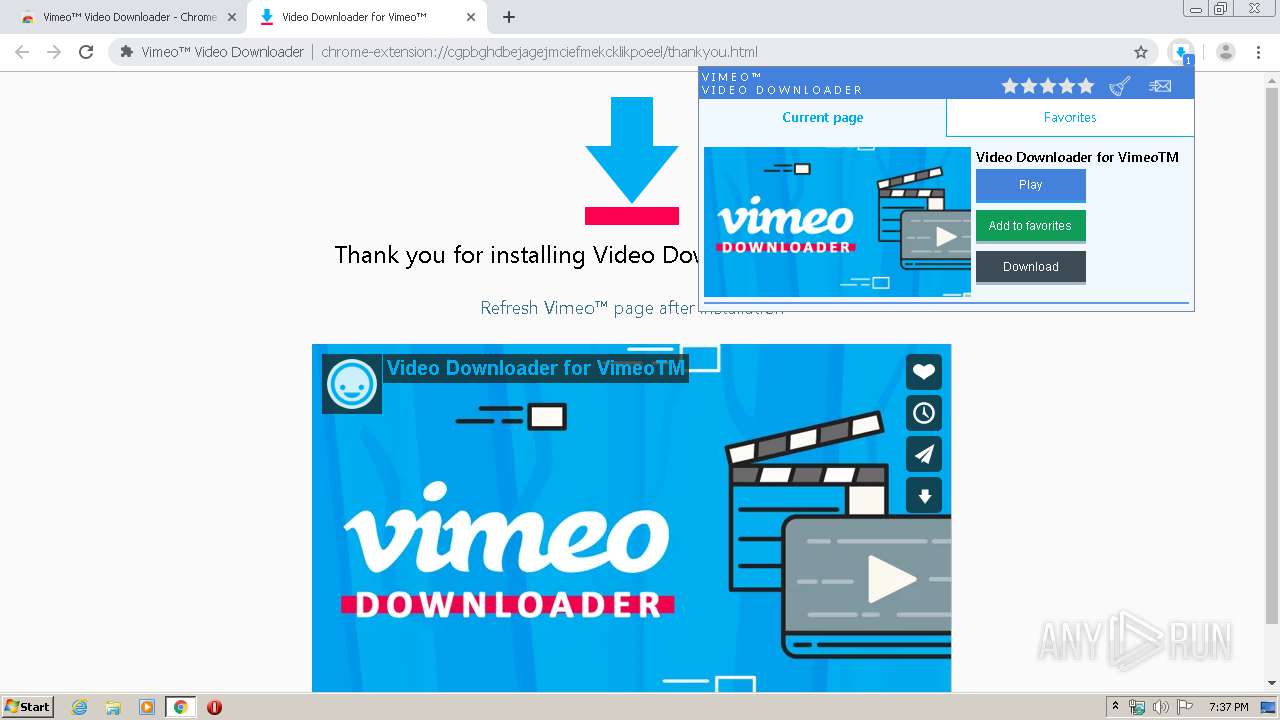The image size is (1280, 720).
Task: Click the broom clear icon in popup header
Action: [x=1120, y=86]
